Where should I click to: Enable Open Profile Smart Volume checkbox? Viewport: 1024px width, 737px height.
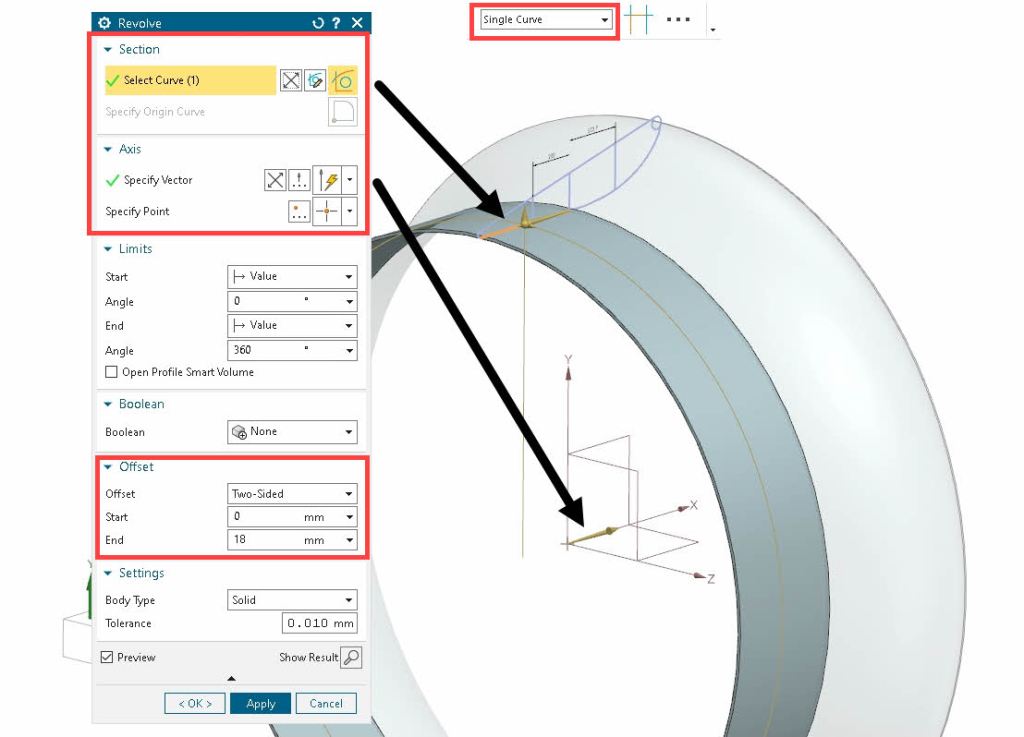111,372
